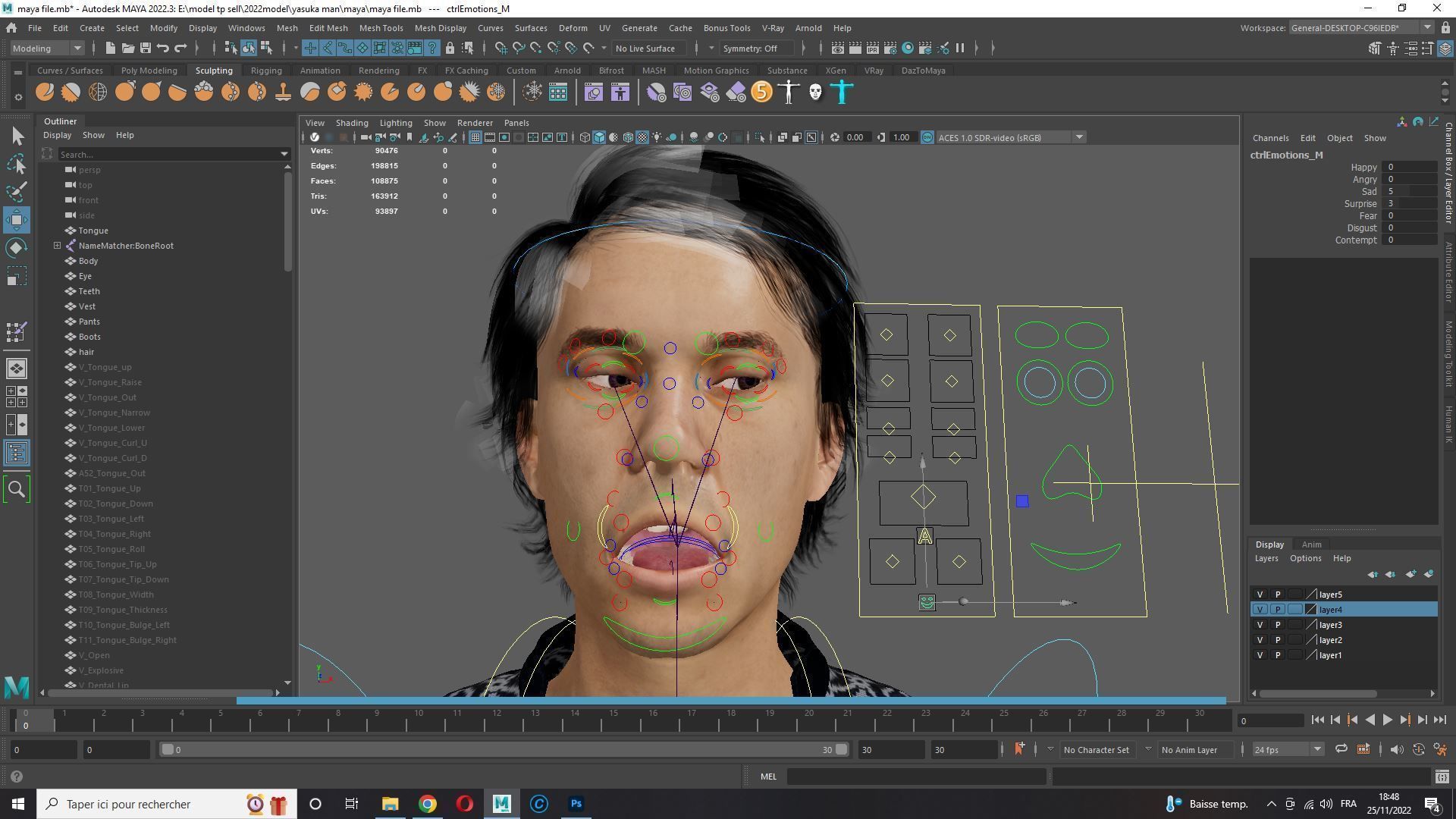Click the Lasso Select tool
1456x819 pixels.
click(x=17, y=164)
